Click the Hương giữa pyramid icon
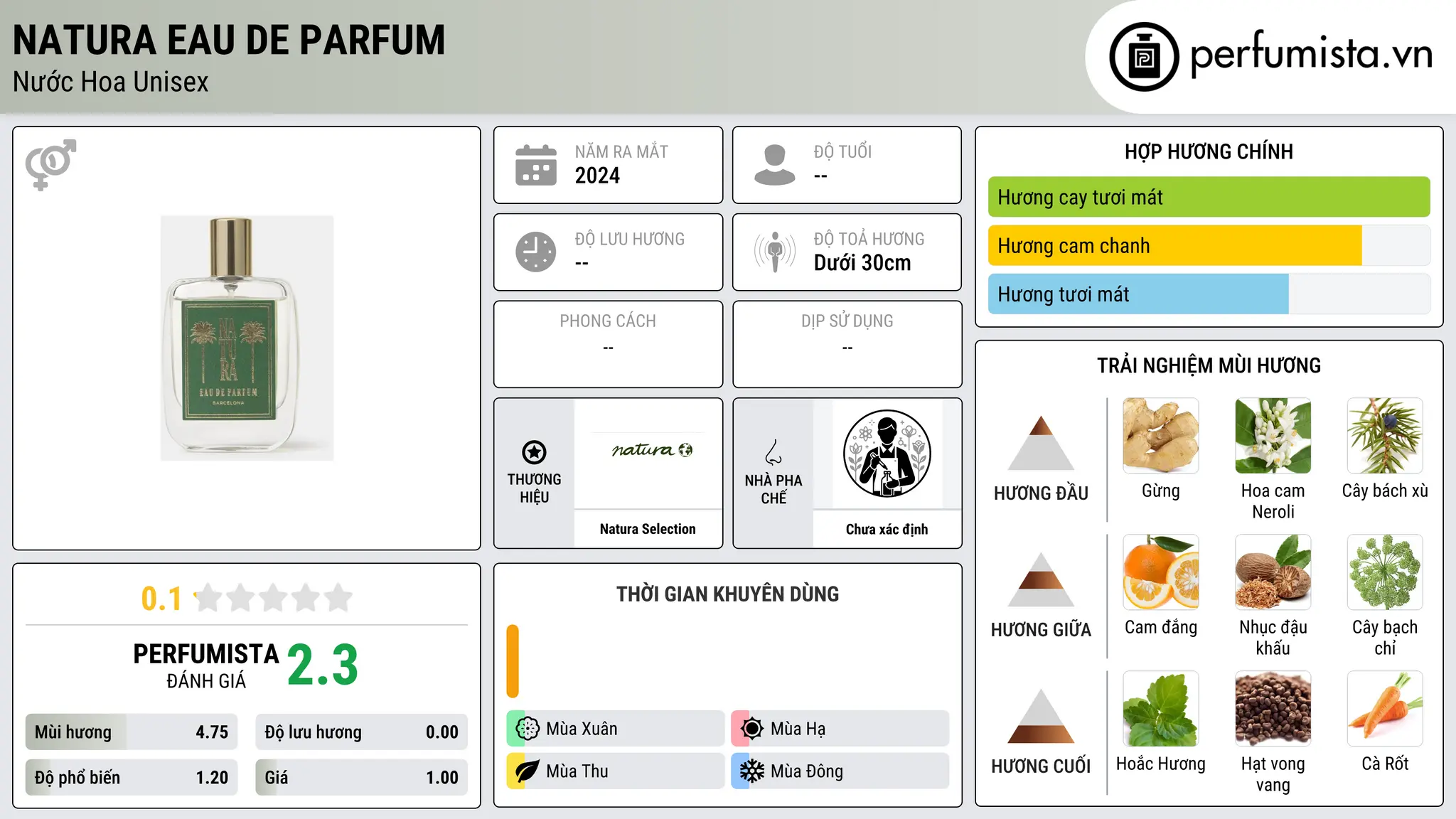This screenshot has width=1456, height=819. point(1041,579)
